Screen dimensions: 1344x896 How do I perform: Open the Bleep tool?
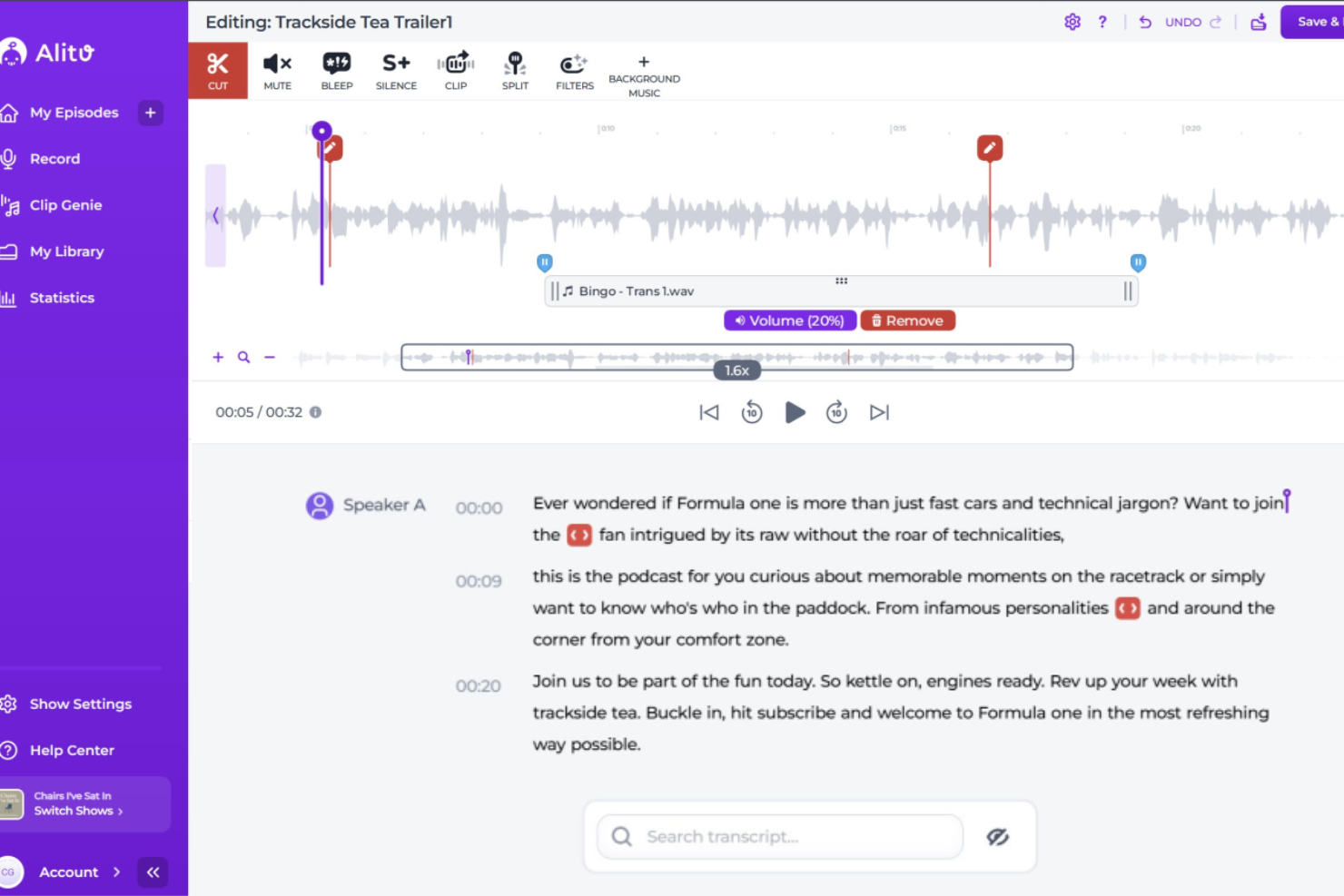(337, 70)
